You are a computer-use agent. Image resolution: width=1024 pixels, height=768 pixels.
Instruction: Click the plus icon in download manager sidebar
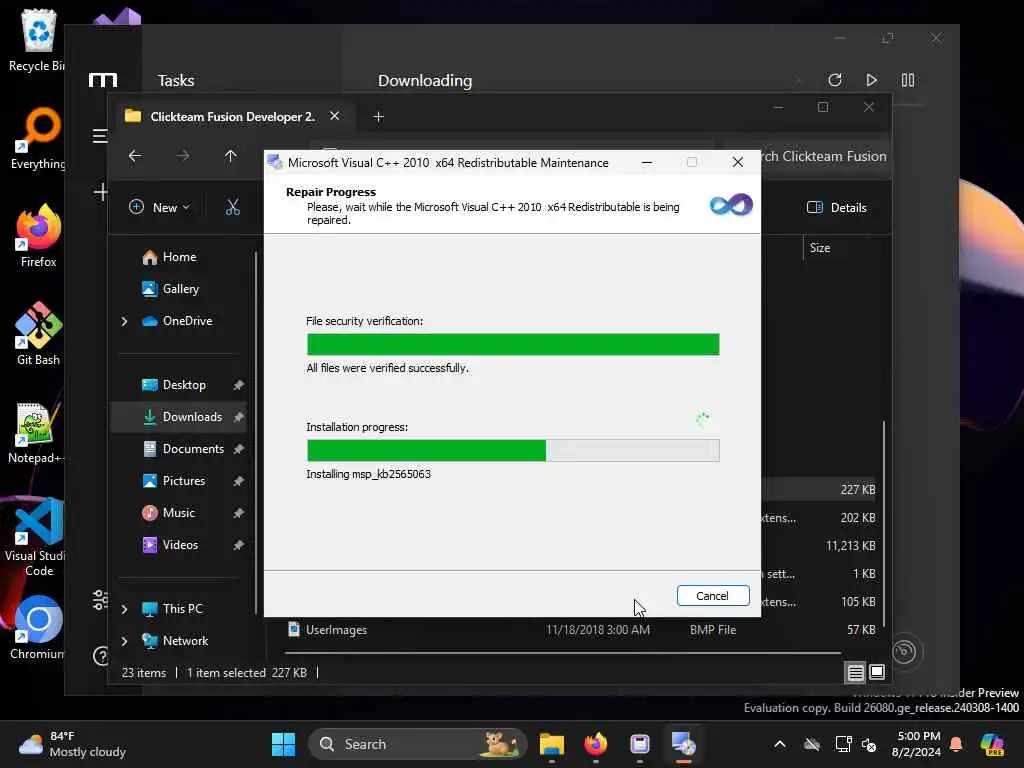tap(101, 192)
